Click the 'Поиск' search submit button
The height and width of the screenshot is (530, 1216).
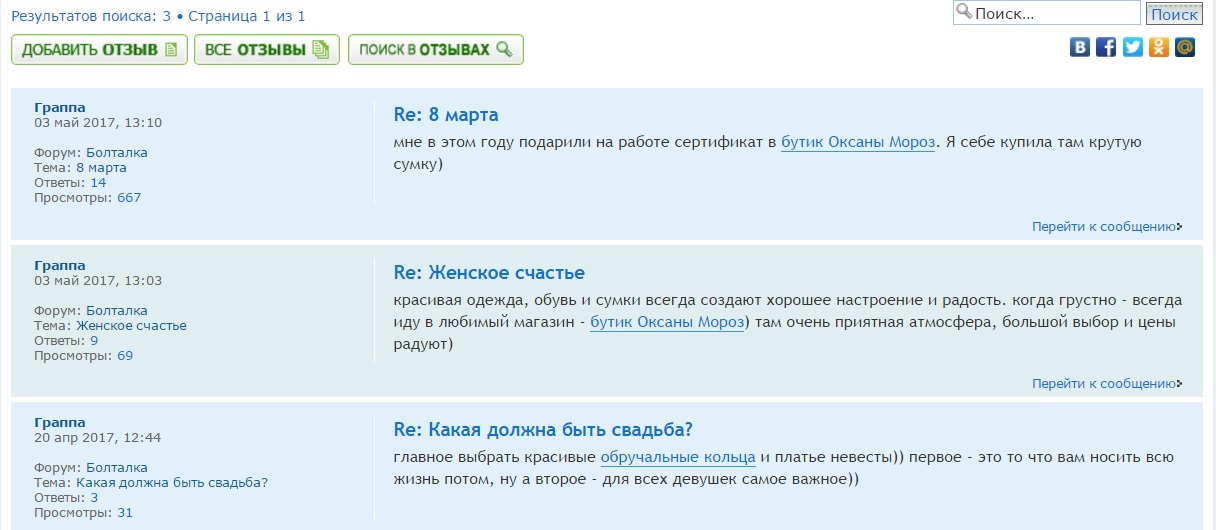click(1174, 14)
